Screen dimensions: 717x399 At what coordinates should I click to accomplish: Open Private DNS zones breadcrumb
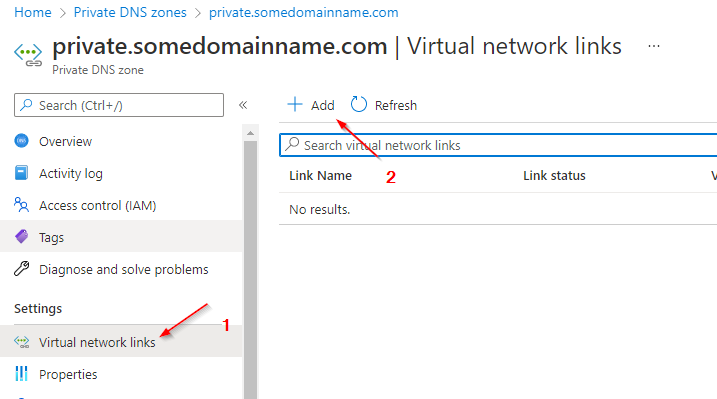tap(130, 12)
